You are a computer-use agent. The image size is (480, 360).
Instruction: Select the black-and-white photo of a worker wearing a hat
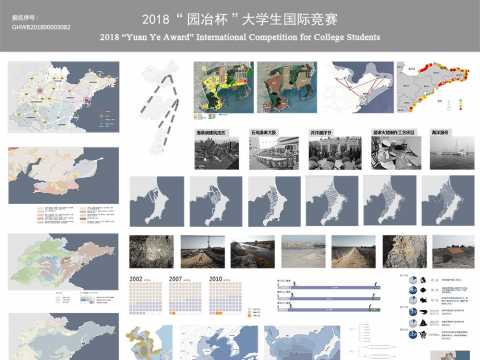396,153
